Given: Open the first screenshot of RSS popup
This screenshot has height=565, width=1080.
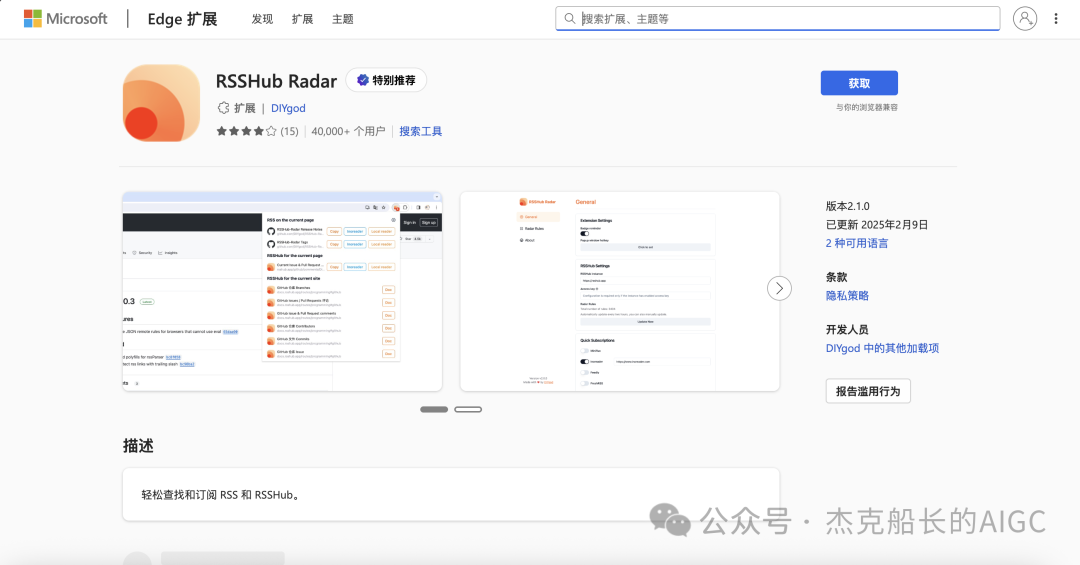Looking at the screenshot, I should tap(282, 291).
